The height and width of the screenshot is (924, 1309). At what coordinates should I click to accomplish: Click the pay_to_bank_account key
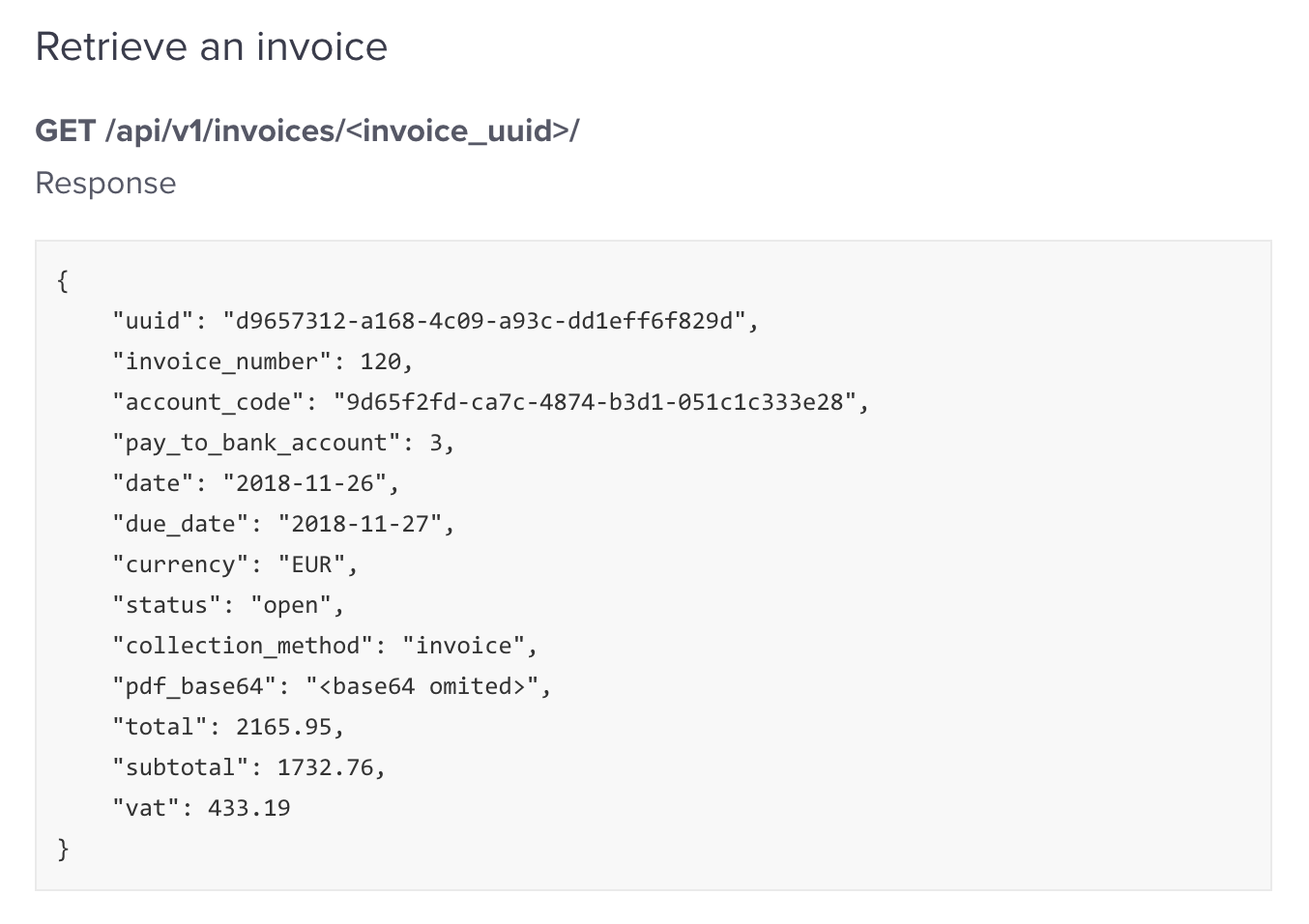pos(257,443)
